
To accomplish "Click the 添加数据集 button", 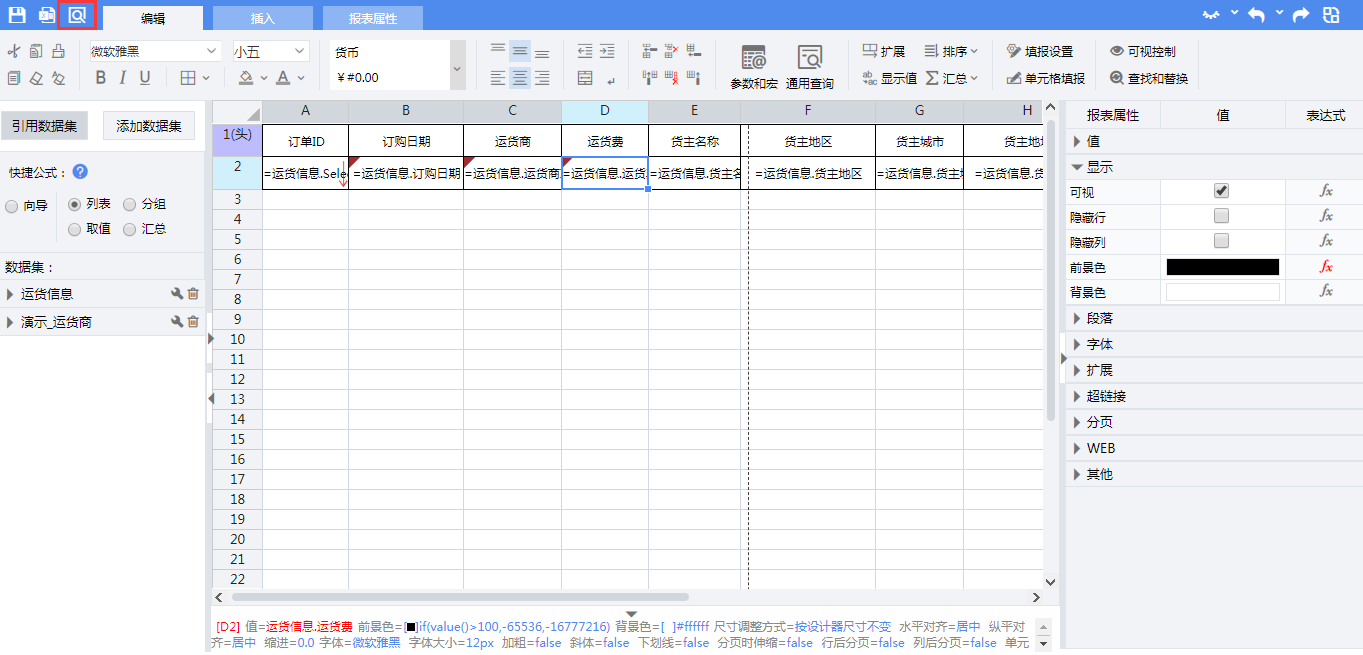I will (x=149, y=126).
